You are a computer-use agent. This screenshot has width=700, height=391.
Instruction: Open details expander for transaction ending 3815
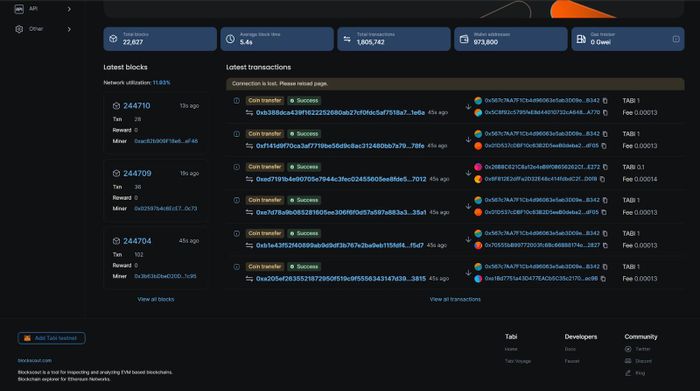237,267
